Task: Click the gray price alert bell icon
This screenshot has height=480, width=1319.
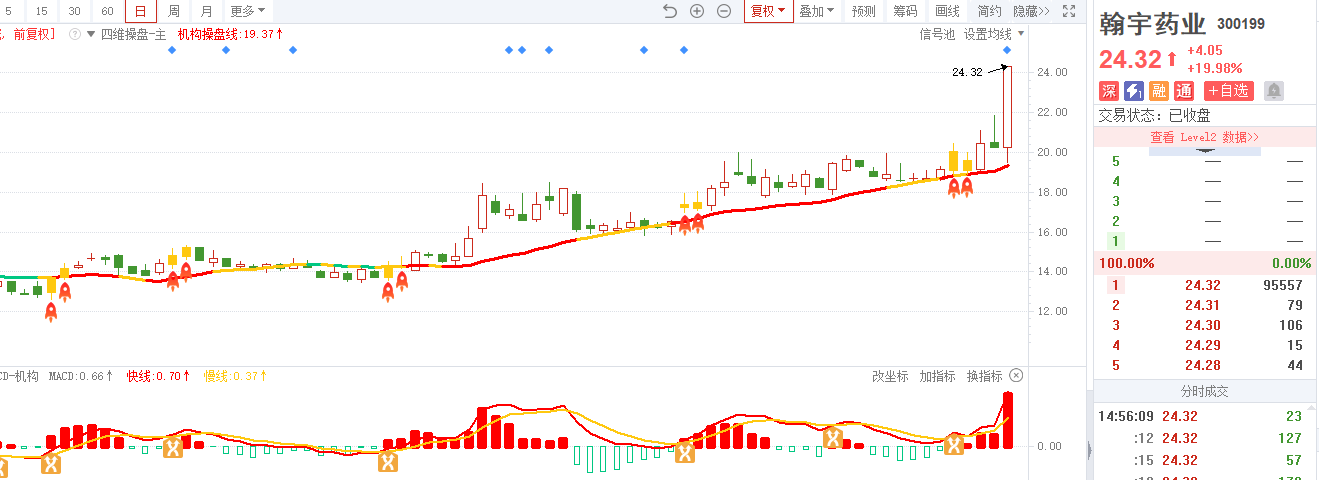Action: 1274,91
